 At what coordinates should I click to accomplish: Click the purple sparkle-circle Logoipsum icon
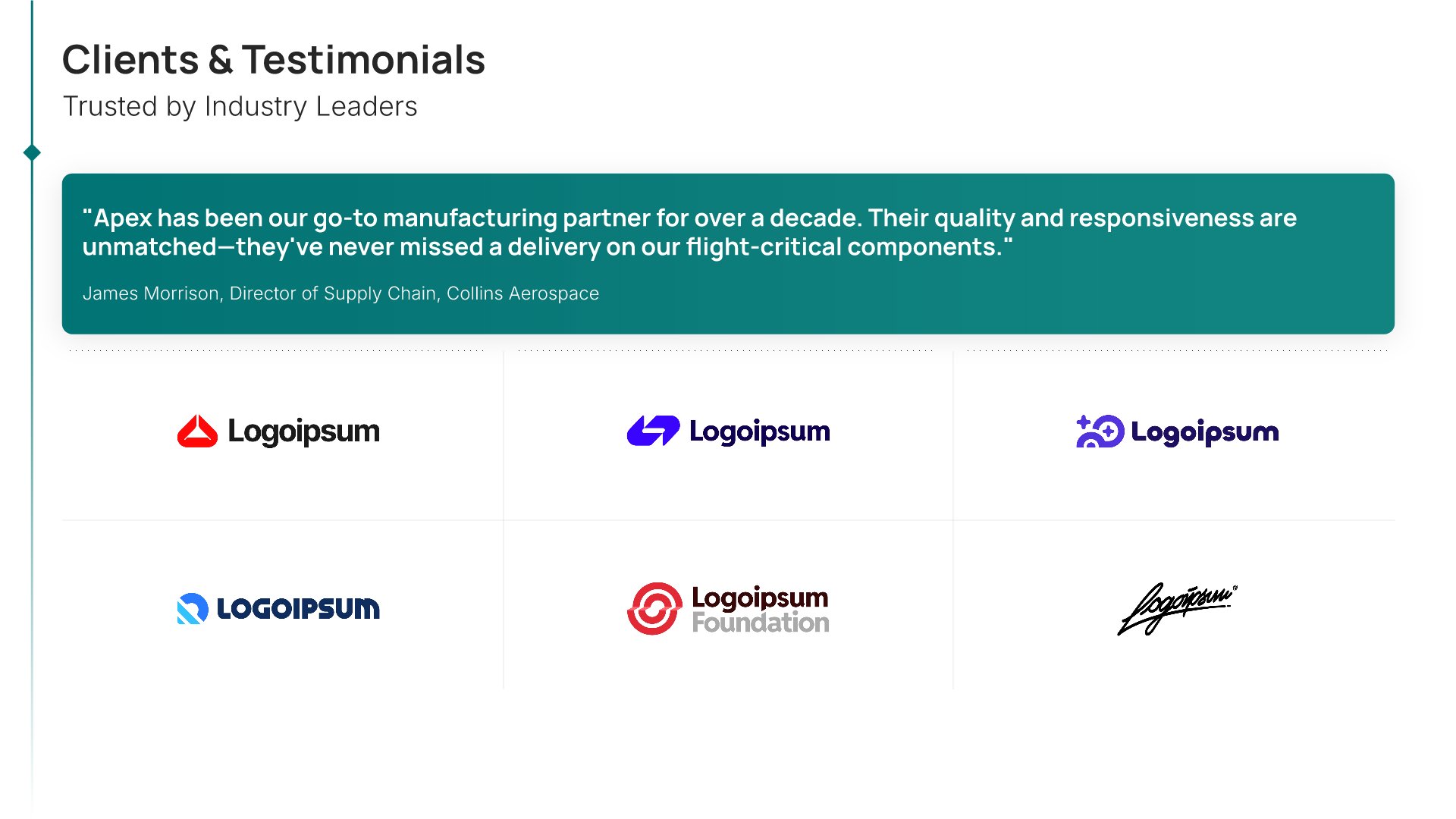[1100, 431]
